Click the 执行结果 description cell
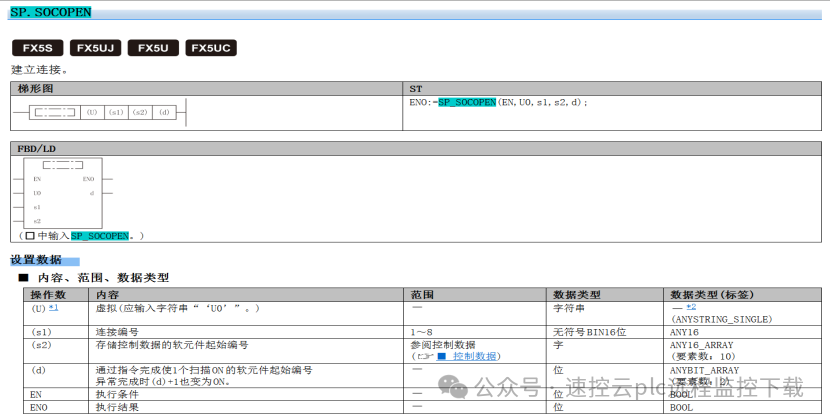Viewport: 830px width, 420px height. point(246,407)
